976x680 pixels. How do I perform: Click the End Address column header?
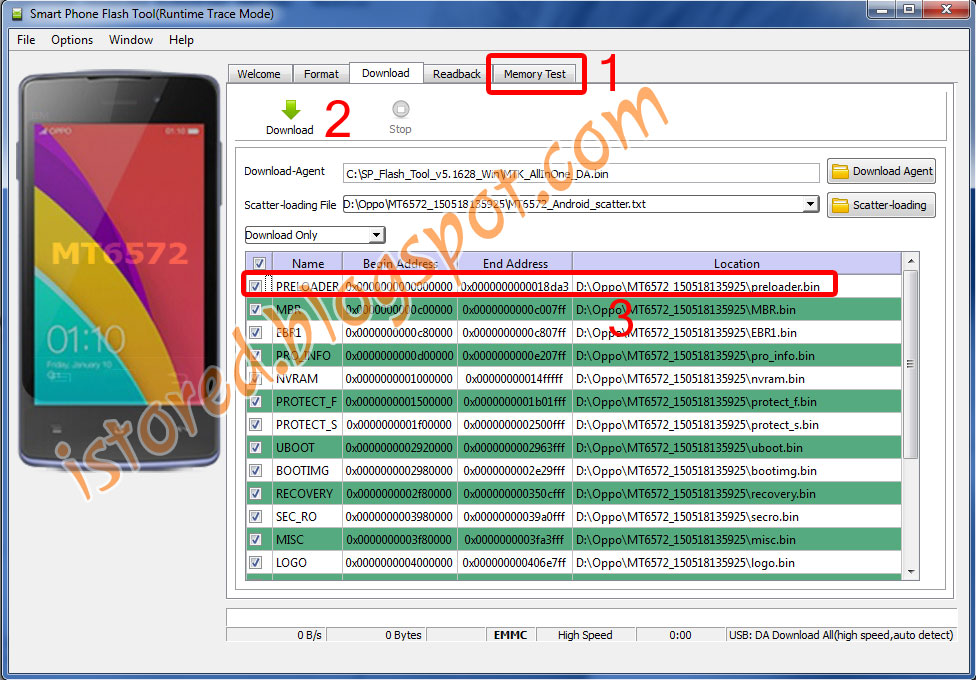tap(515, 263)
